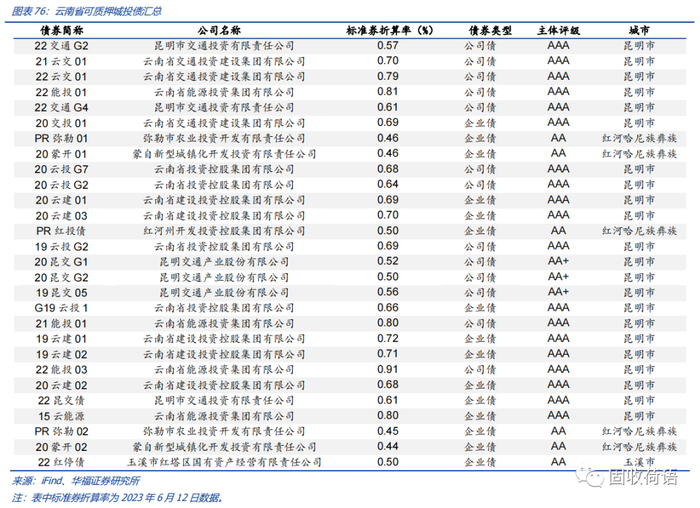
Task: Select bond name 22云交01
Action: coord(62,77)
